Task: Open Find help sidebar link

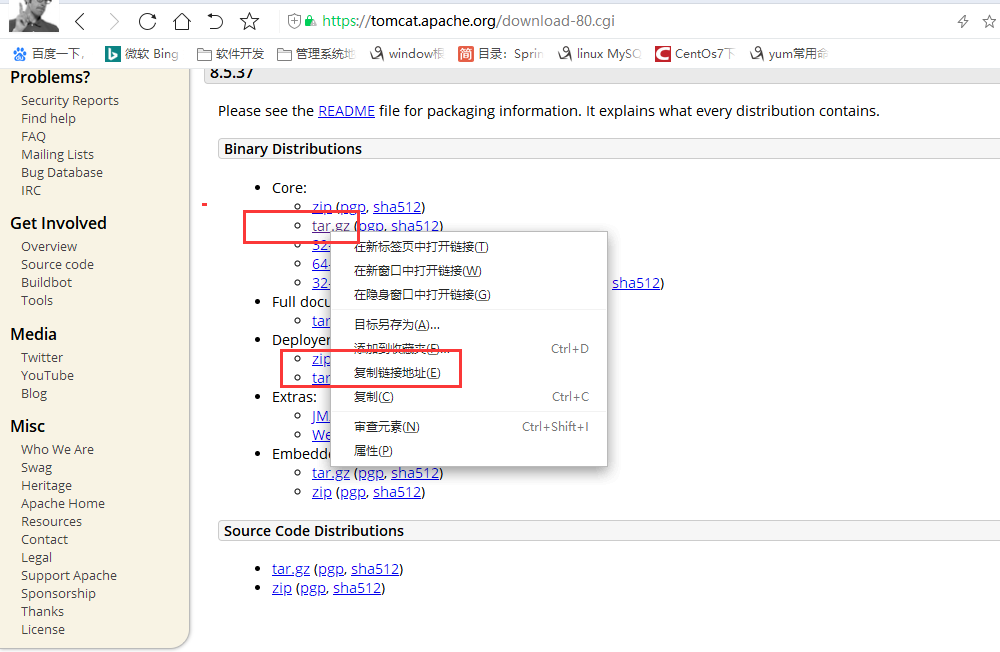Action: click(x=48, y=119)
